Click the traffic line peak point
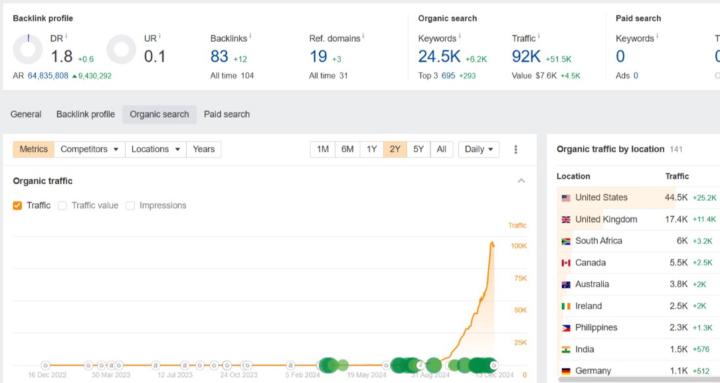Screen dimensions: 720x383 (492, 243)
